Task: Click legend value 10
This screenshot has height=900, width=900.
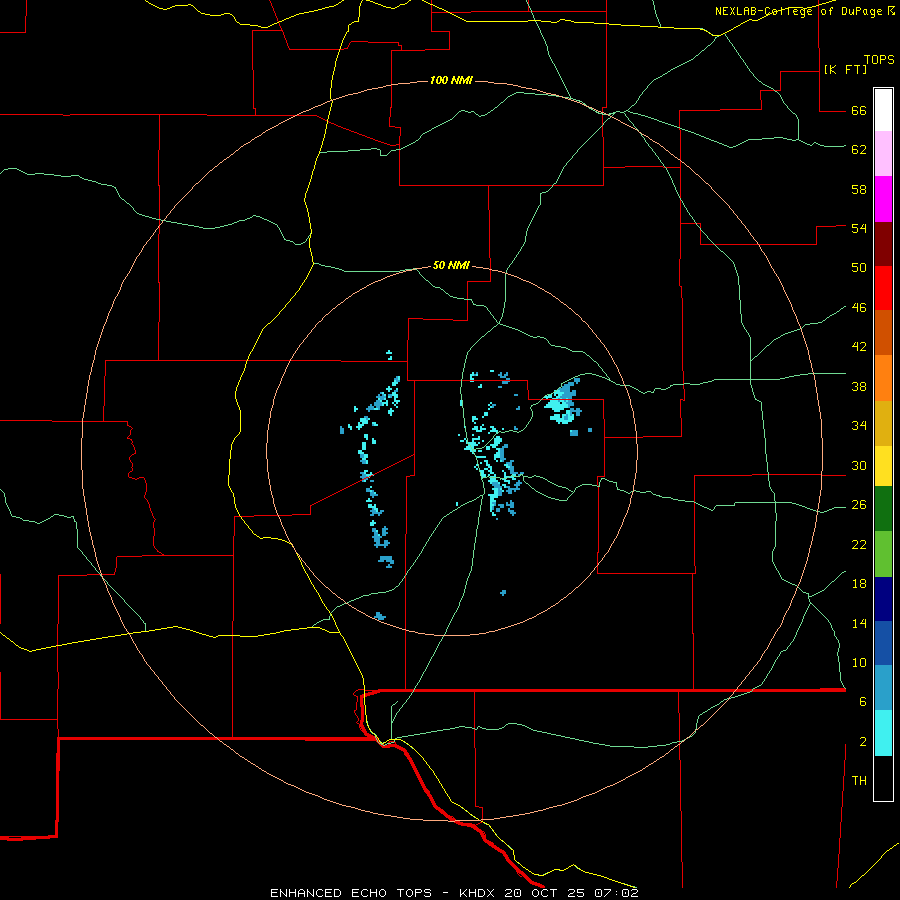Action: 859,662
